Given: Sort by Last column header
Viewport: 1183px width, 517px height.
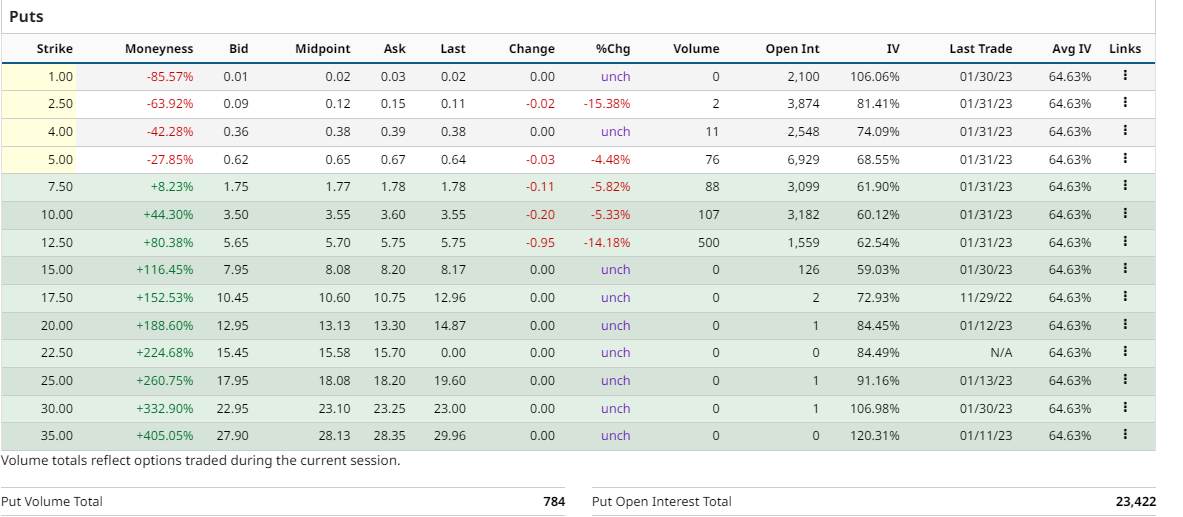Looking at the screenshot, I should (x=453, y=49).
